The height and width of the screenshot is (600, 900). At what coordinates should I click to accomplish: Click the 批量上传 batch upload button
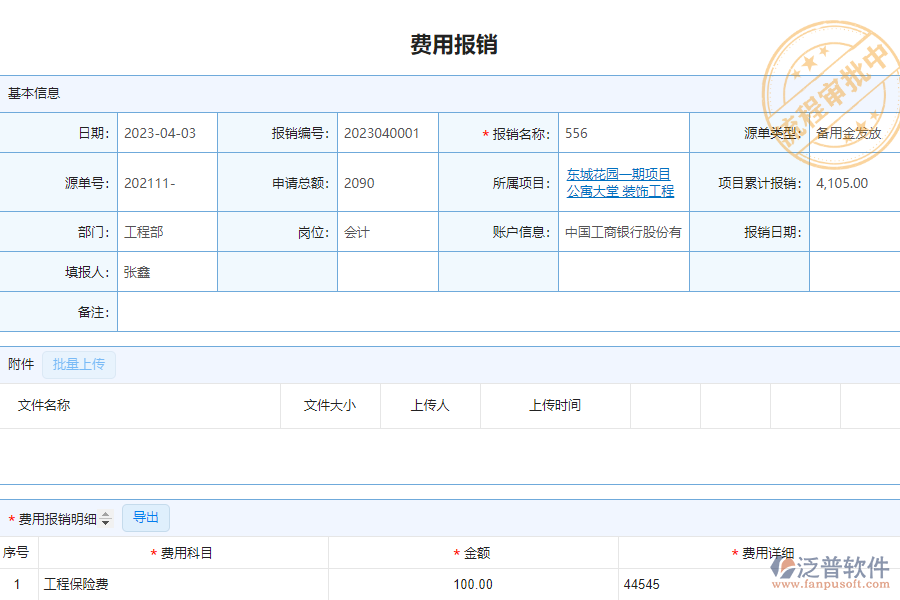[79, 364]
